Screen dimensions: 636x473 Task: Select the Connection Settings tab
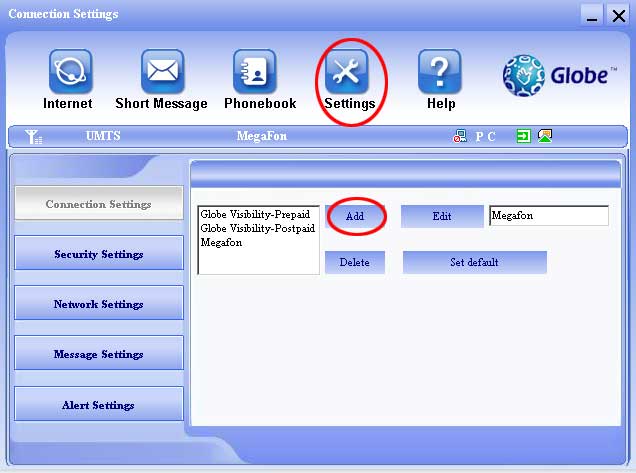pyautogui.click(x=99, y=204)
